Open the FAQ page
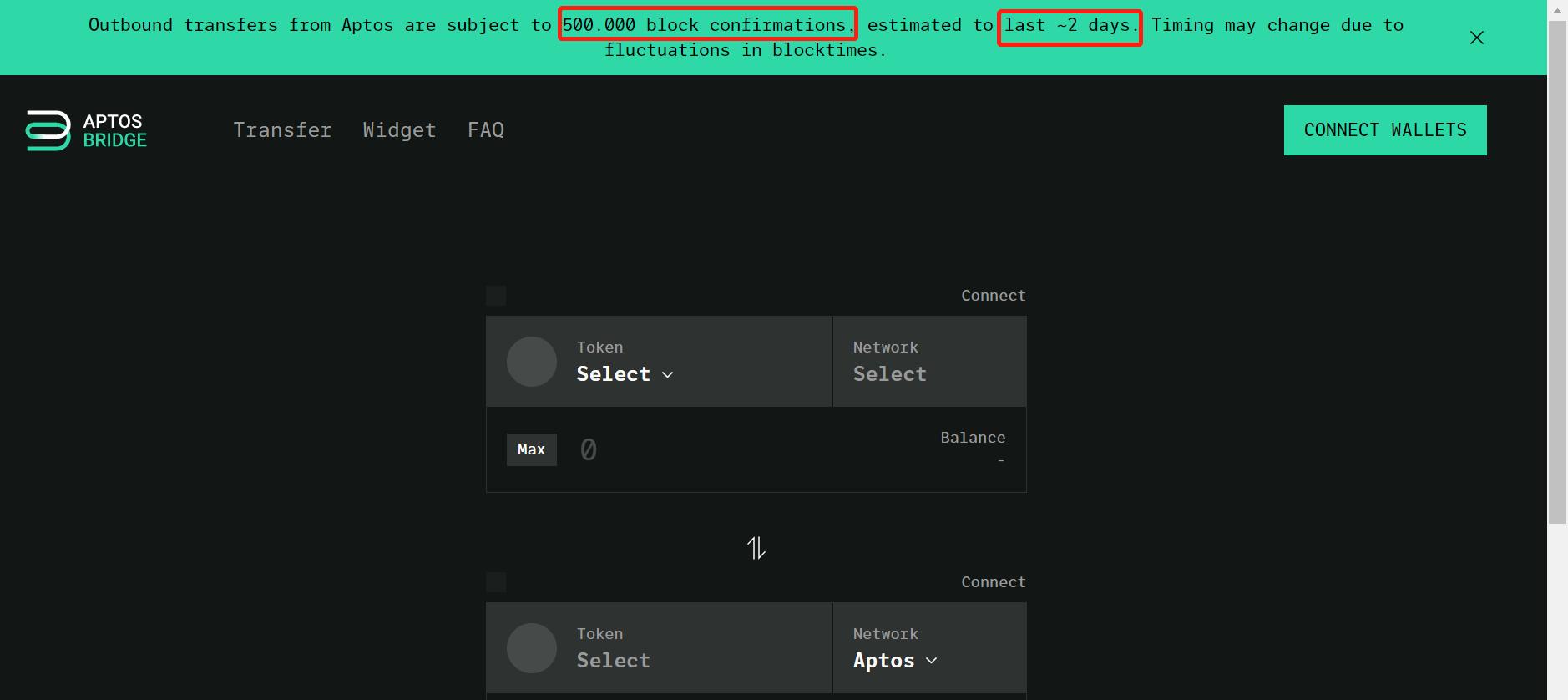Screen dimensions: 1568x700 (486, 130)
